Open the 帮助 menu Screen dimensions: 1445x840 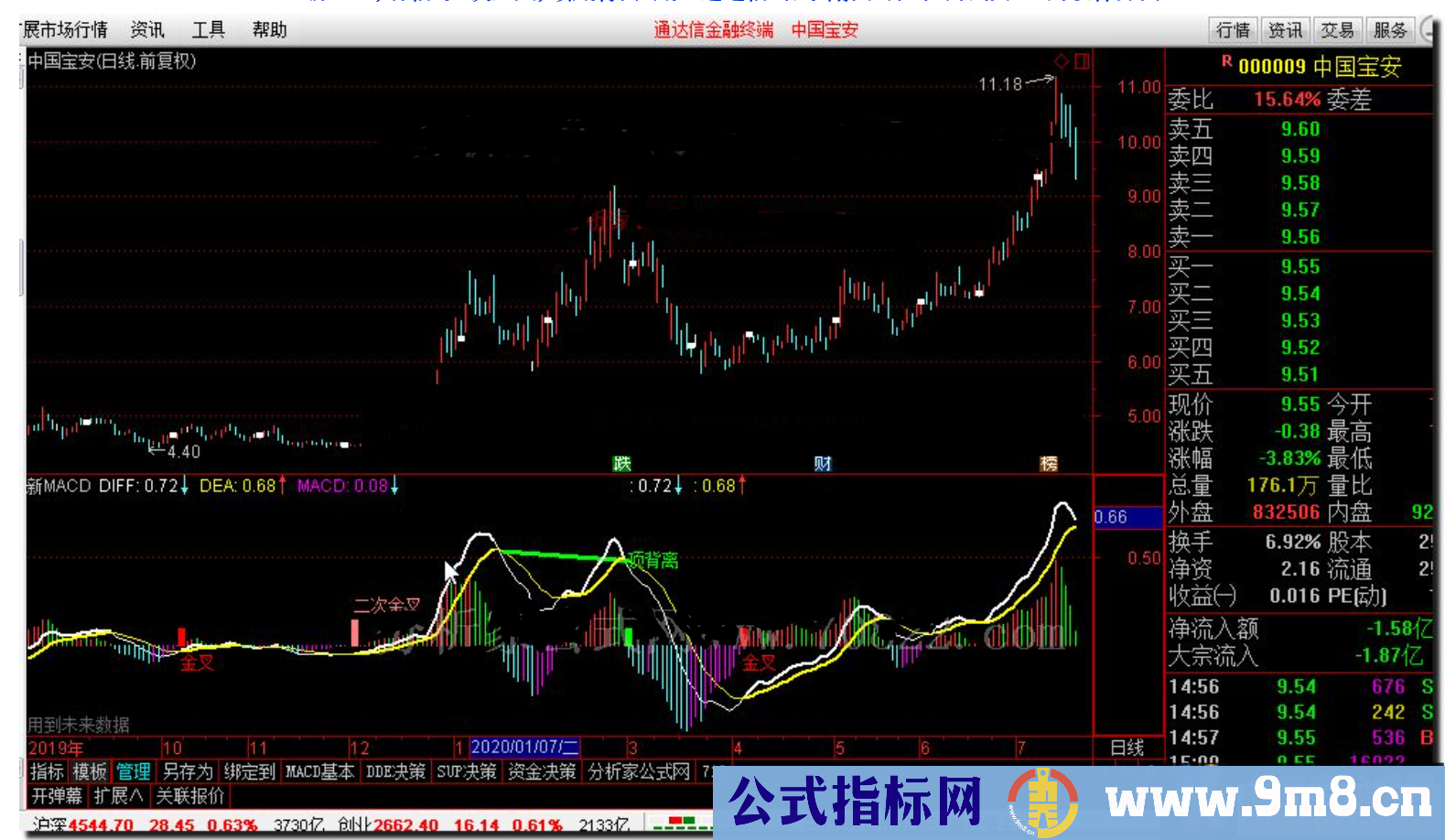270,30
